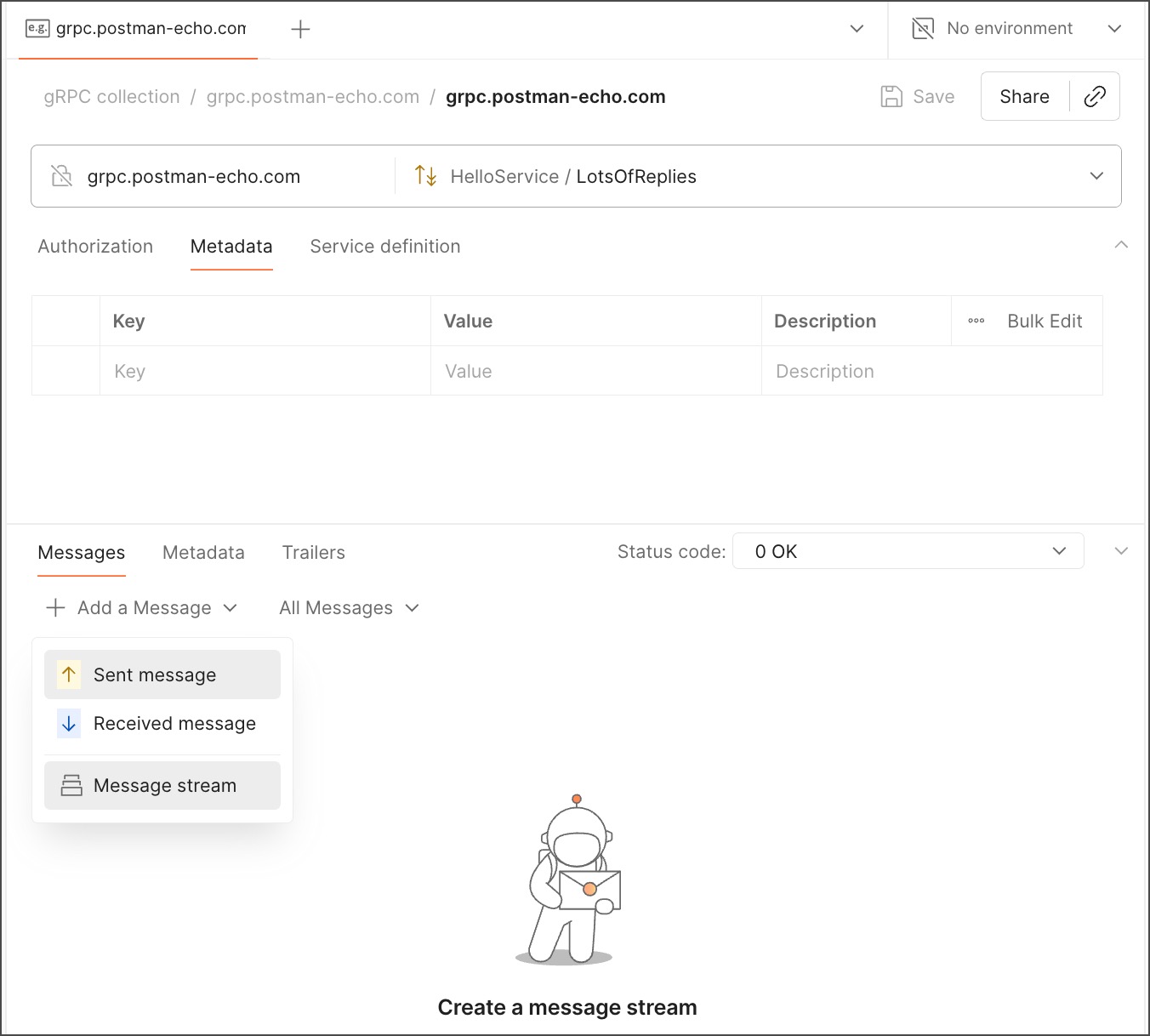Image resolution: width=1150 pixels, height=1036 pixels.
Task: Click the plus icon for Add a Message
Action: tap(55, 607)
